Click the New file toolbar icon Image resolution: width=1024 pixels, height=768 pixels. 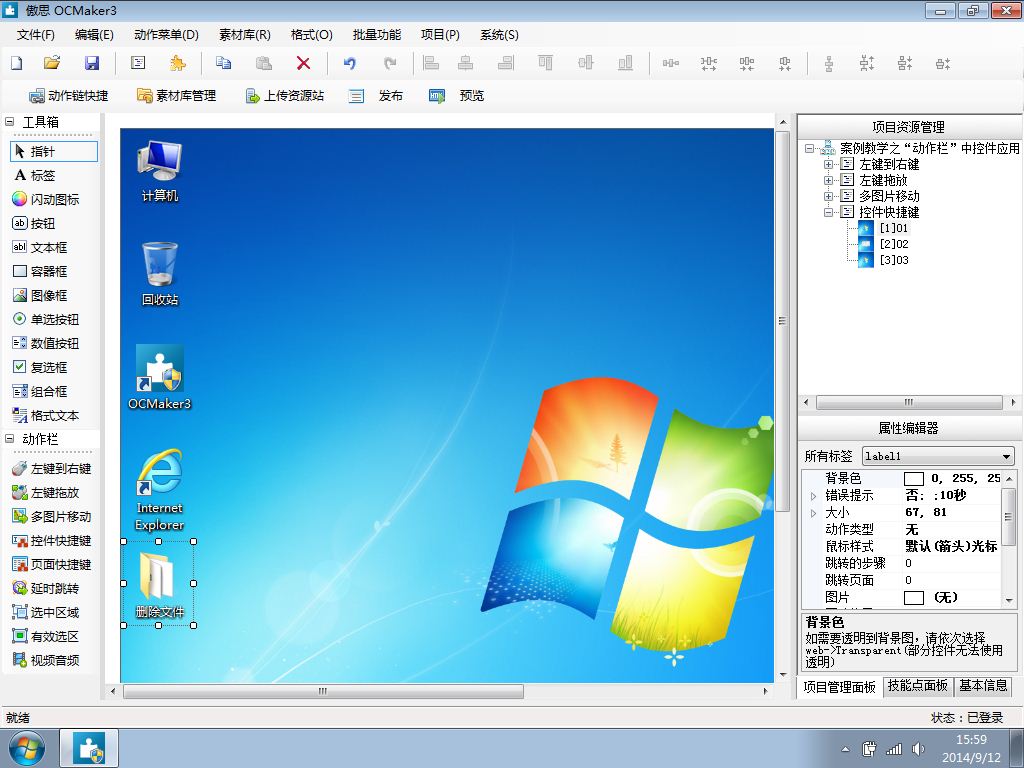point(16,63)
